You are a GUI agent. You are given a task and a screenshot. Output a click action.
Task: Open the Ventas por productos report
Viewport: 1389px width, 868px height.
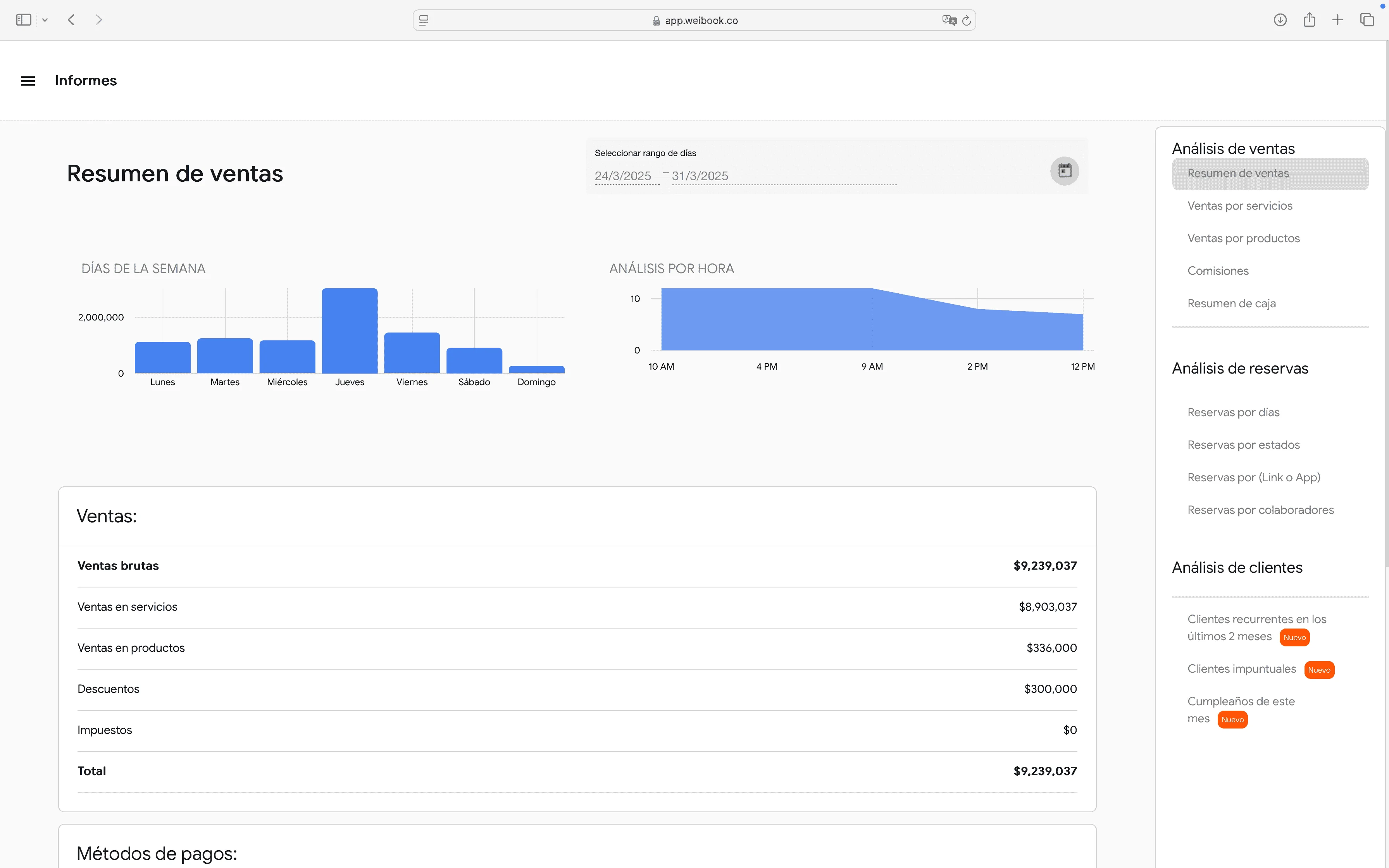pyautogui.click(x=1243, y=238)
